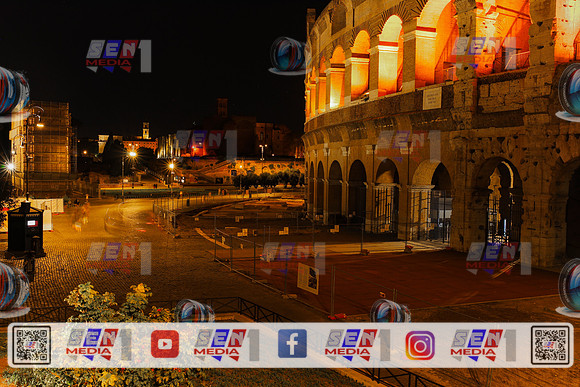Image resolution: width=580 pixels, height=387 pixels.
Task: Click SEN Media logo between Facebook and Instagram
Action: (357, 345)
